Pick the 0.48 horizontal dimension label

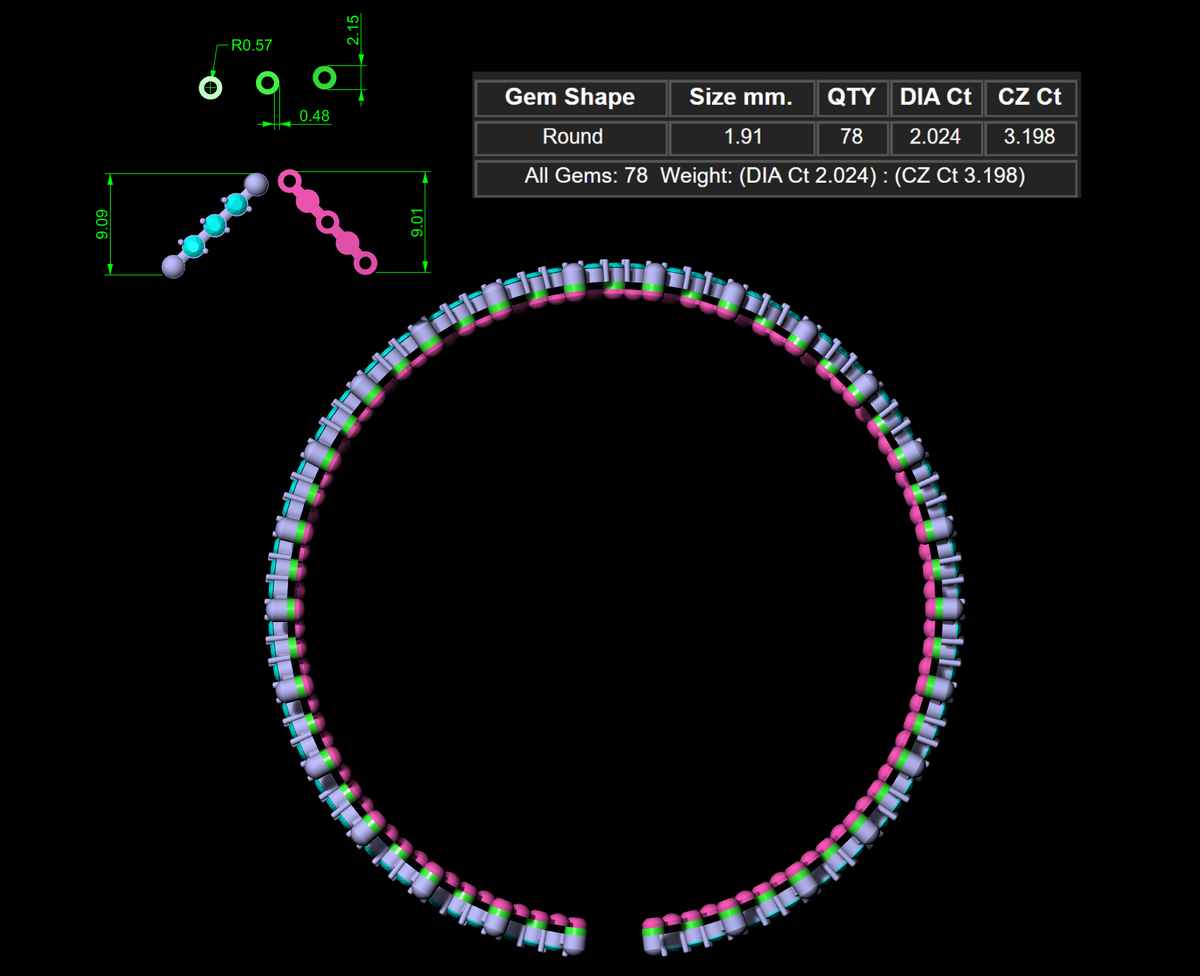[315, 116]
